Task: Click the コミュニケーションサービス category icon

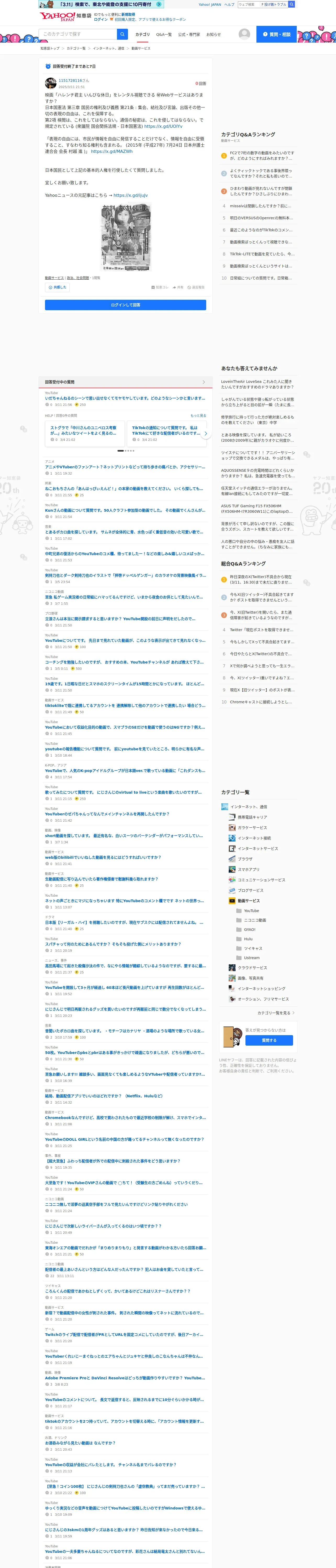Action: coord(232,880)
